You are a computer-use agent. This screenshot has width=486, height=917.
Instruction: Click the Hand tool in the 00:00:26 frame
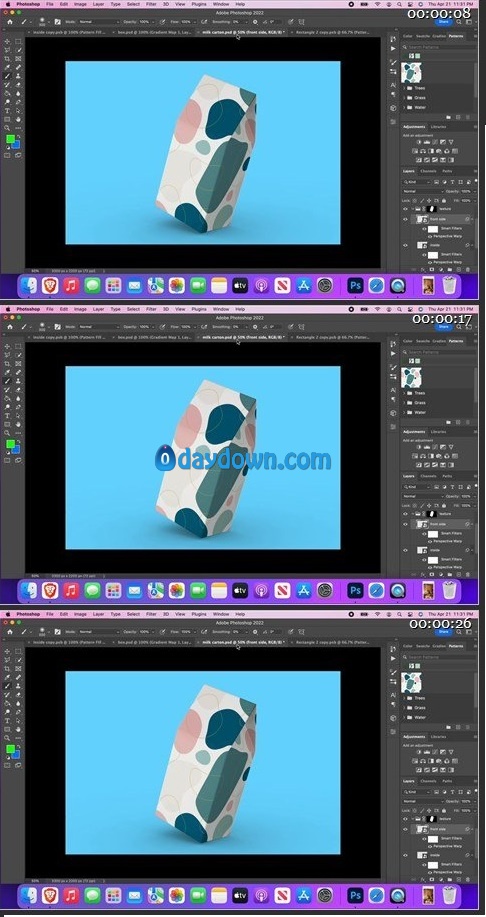tap(19, 729)
